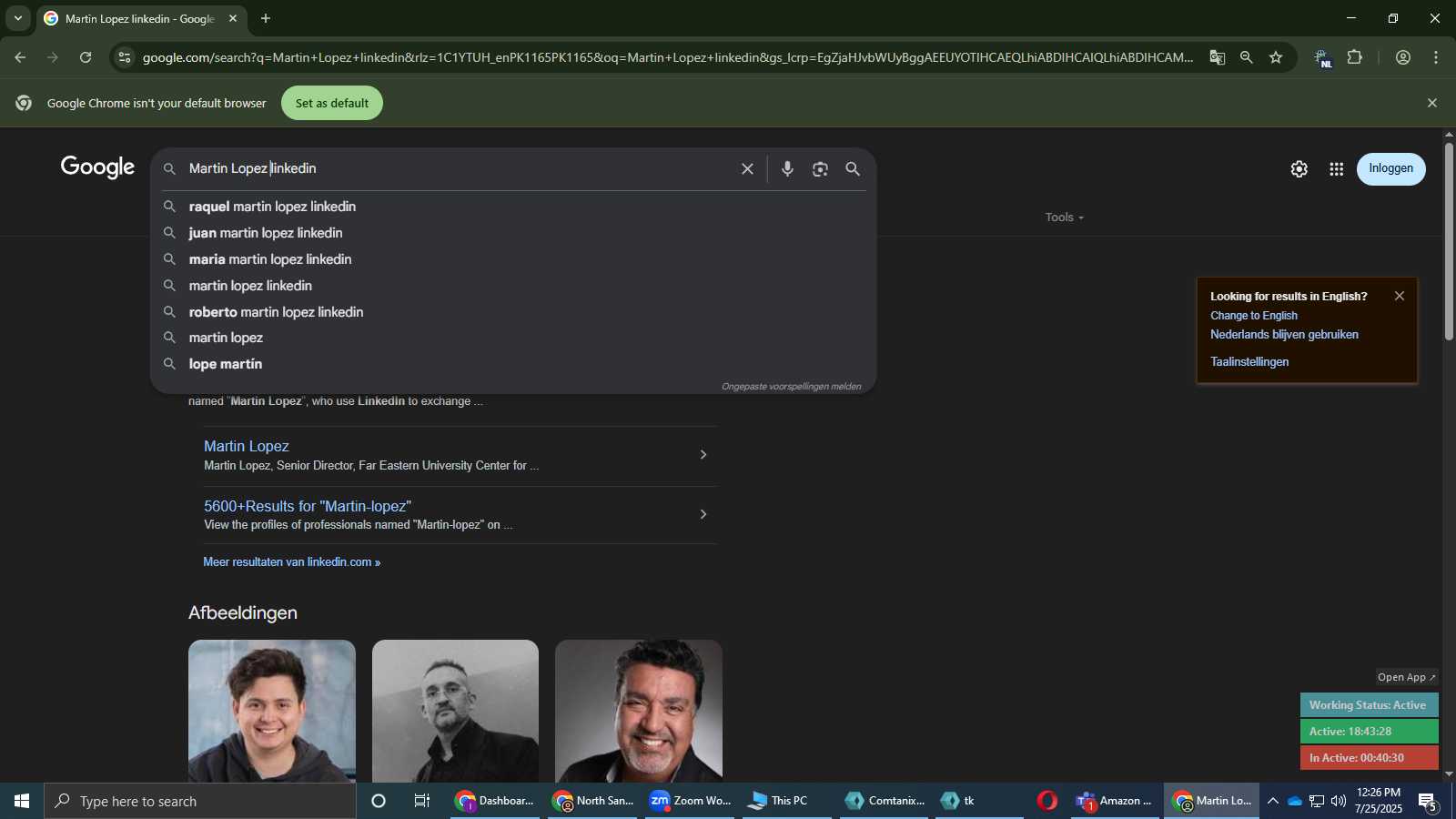Screen dimensions: 1456x819
Task: Close the Martin Lopez linkedin tab
Action: point(233,18)
